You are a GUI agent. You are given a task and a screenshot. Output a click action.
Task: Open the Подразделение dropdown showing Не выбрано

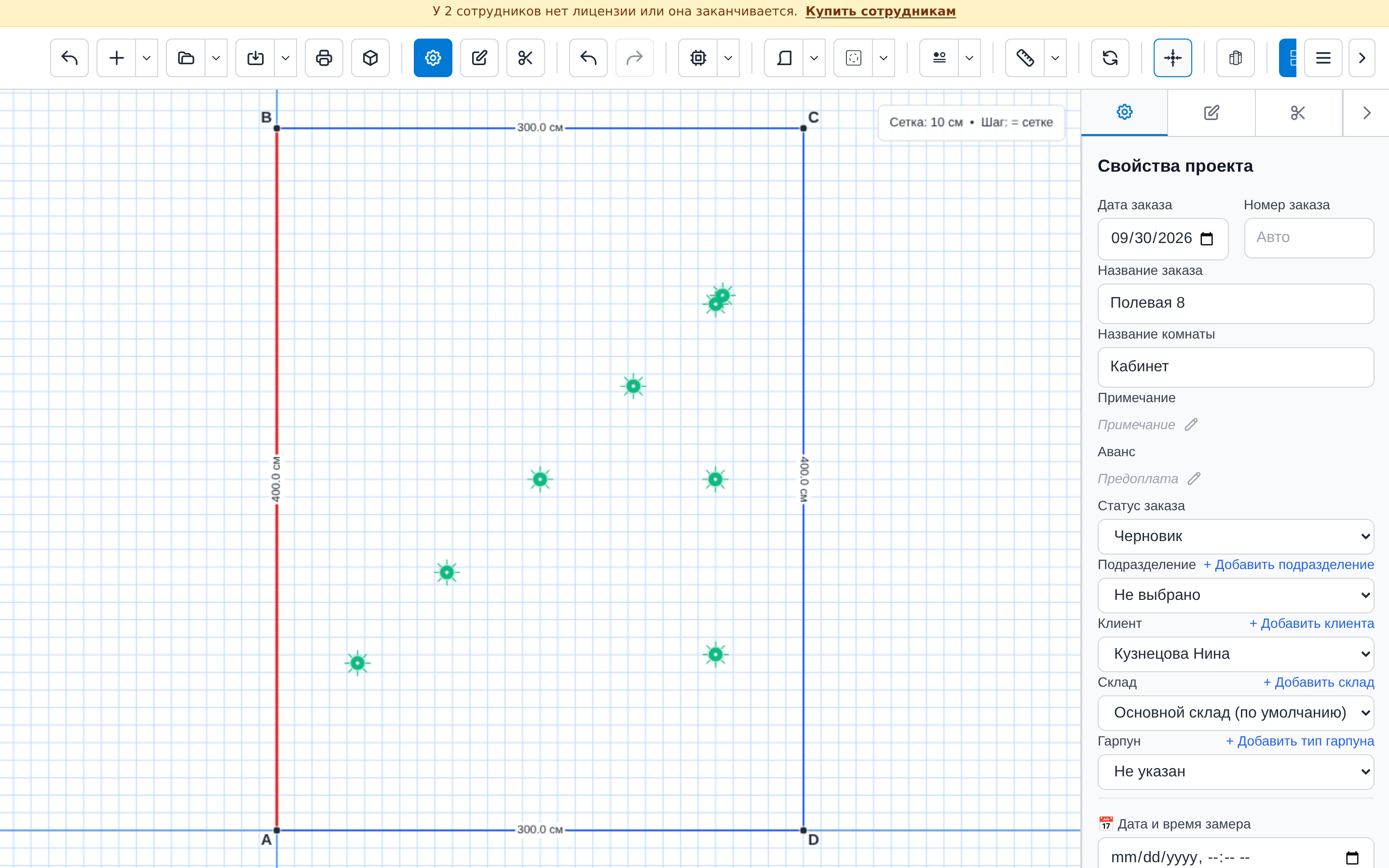pyautogui.click(x=1236, y=595)
